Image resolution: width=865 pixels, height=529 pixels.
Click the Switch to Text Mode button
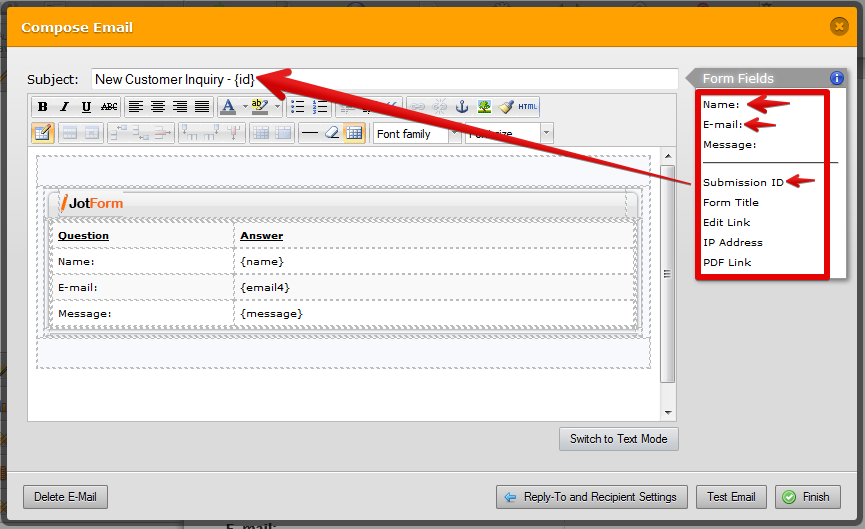(619, 439)
